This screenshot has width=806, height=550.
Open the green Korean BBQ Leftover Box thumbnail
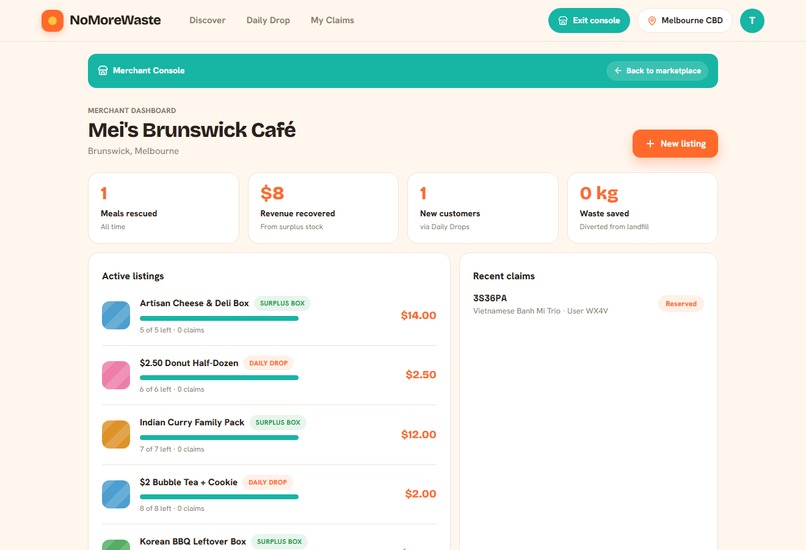coord(116,545)
